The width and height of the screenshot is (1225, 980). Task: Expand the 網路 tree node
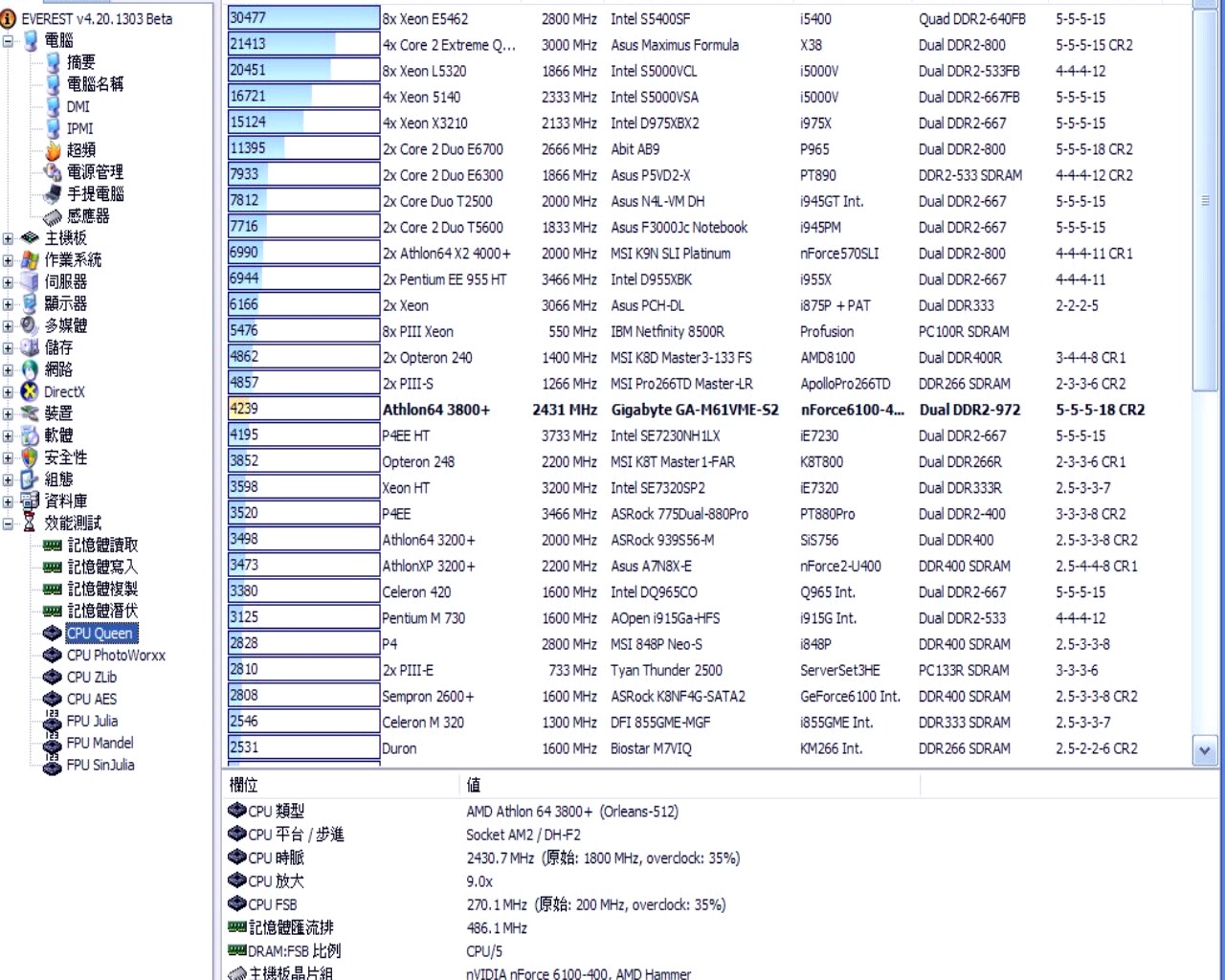pyautogui.click(x=9, y=370)
